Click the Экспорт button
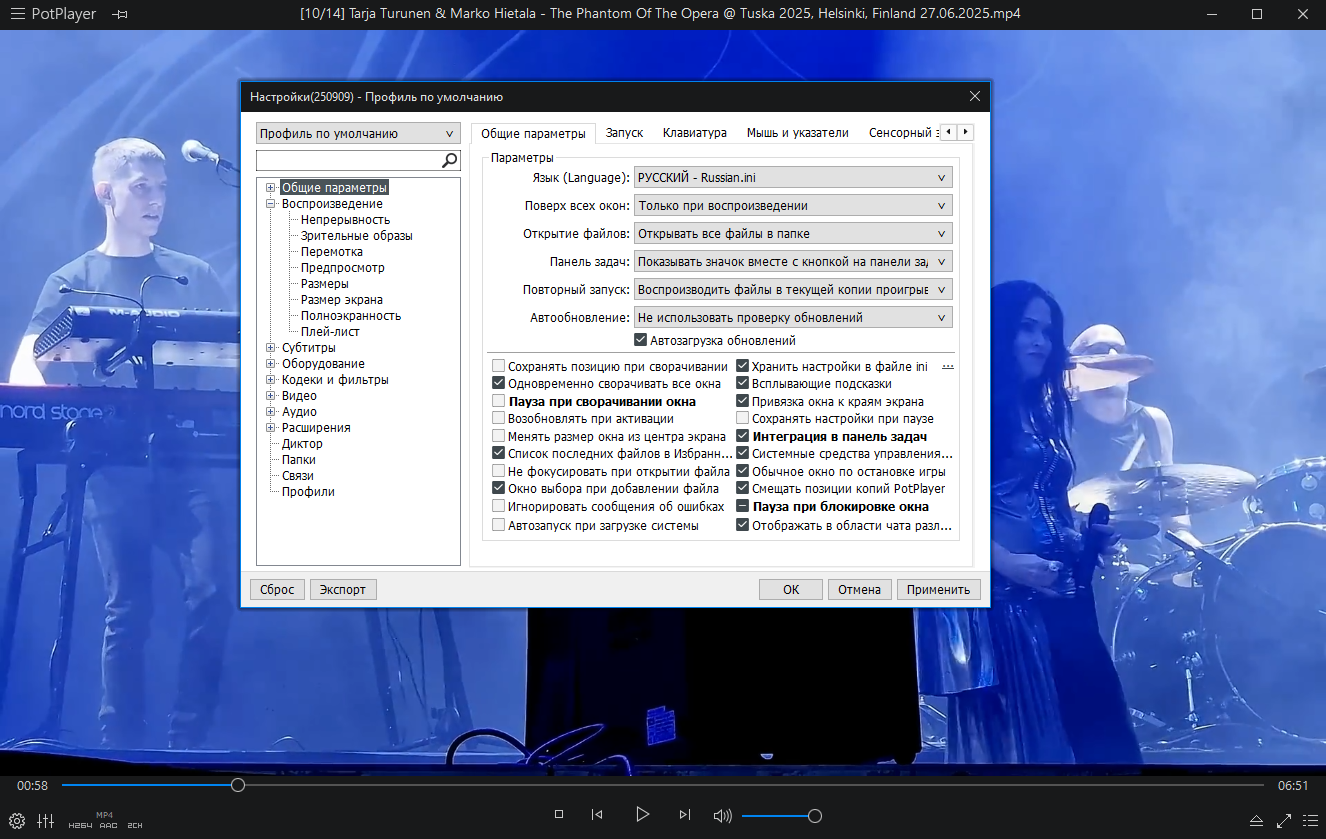Image resolution: width=1326 pixels, height=839 pixels. (342, 589)
